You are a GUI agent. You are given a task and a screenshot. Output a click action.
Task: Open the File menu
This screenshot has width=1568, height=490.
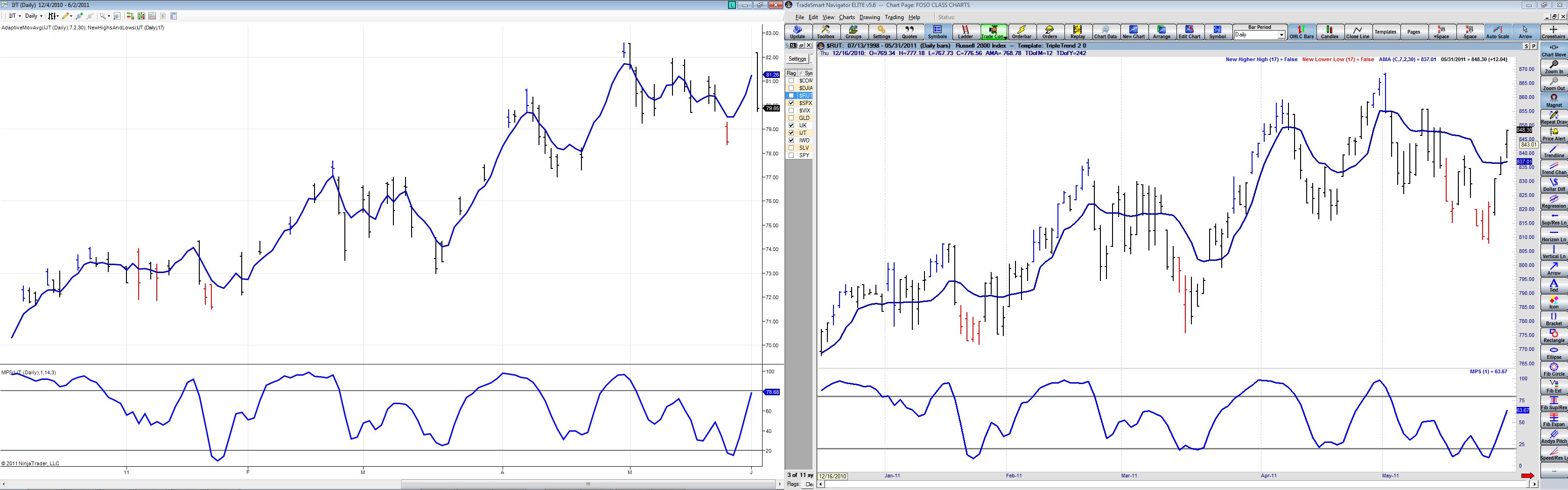[800, 17]
